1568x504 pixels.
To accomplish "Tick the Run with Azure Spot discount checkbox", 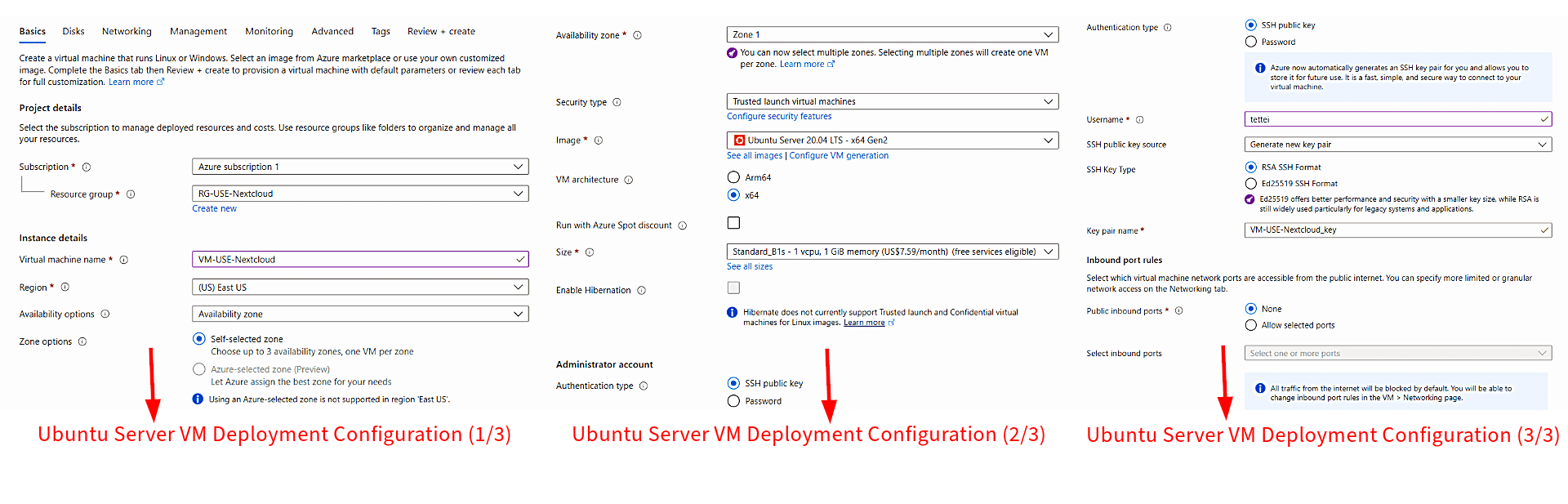I will pos(733,223).
